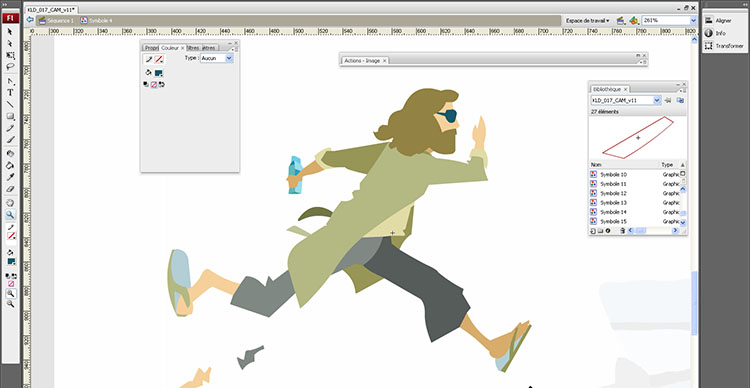The image size is (750, 388).
Task: Open fill color swatch in toolbox
Action: click(x=11, y=262)
